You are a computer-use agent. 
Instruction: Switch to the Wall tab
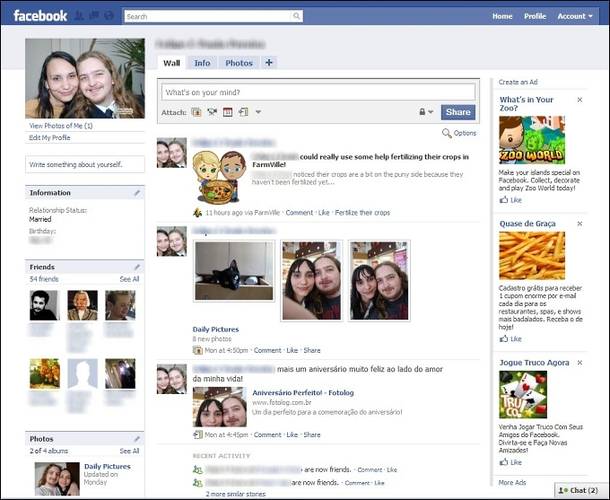(172, 63)
